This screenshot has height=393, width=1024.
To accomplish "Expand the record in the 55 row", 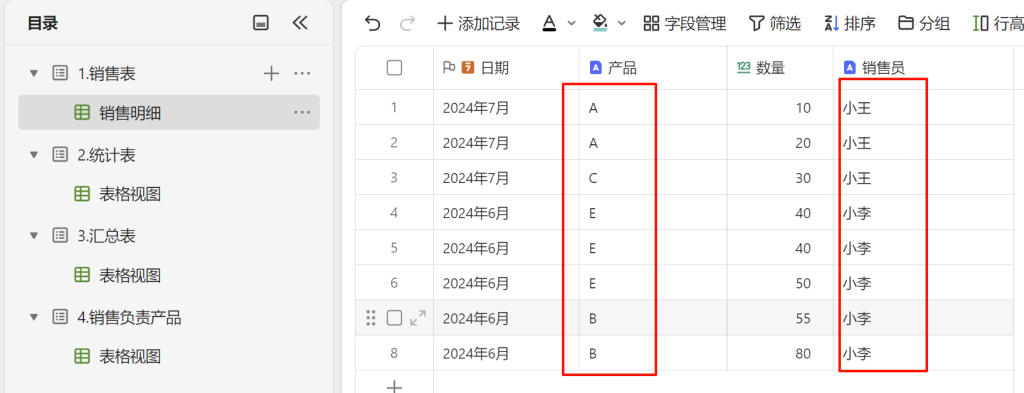I will coord(417,318).
